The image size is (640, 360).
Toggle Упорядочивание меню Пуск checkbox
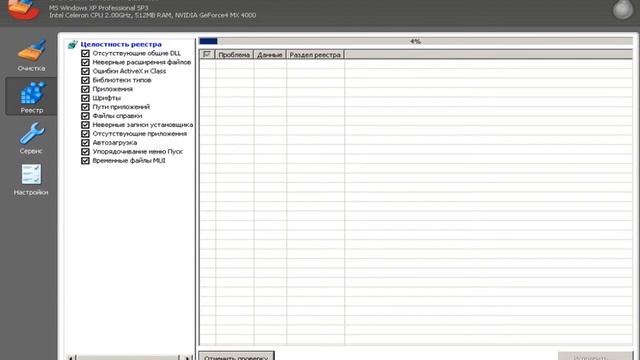85,152
